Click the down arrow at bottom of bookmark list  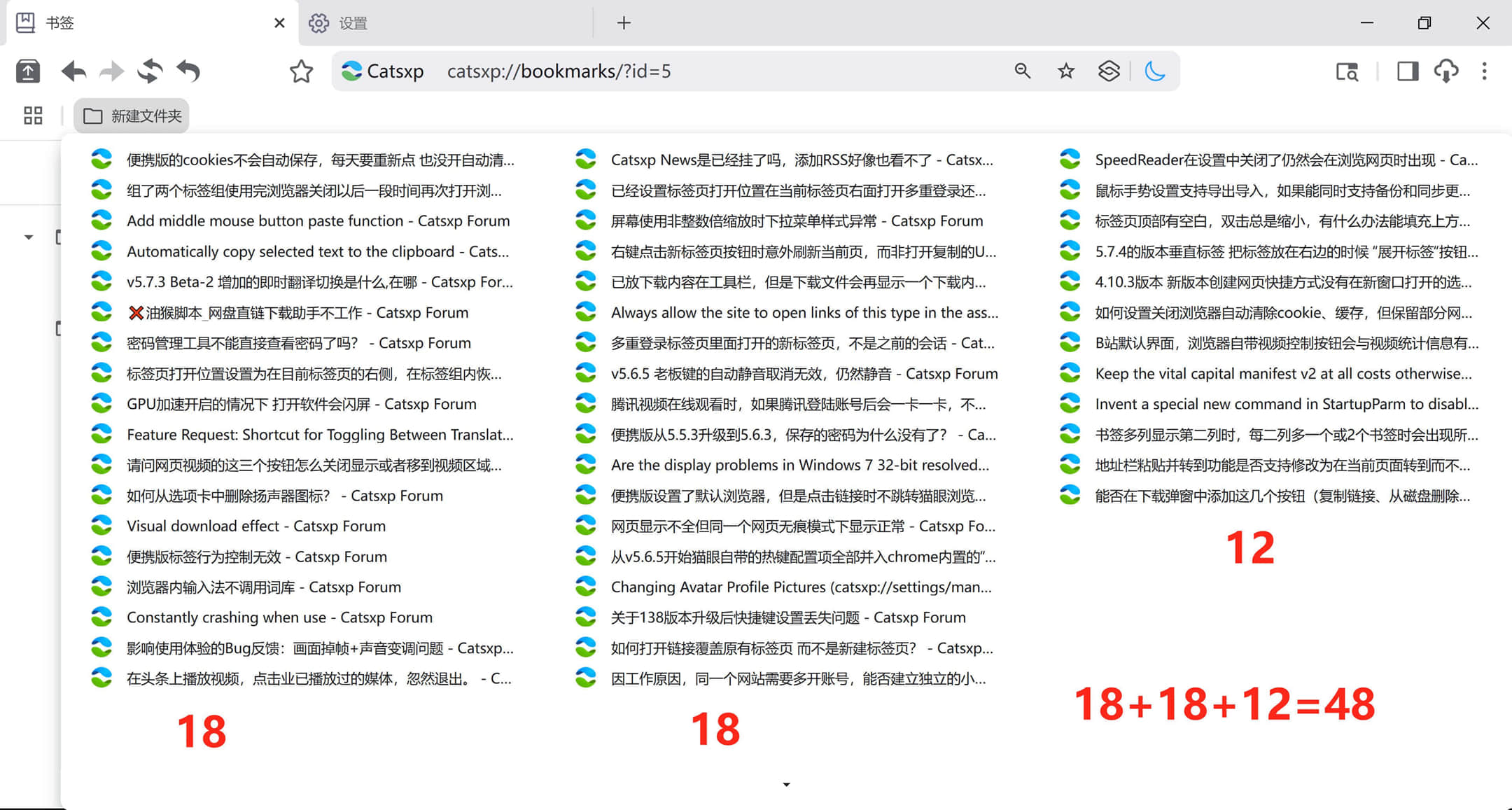786,785
